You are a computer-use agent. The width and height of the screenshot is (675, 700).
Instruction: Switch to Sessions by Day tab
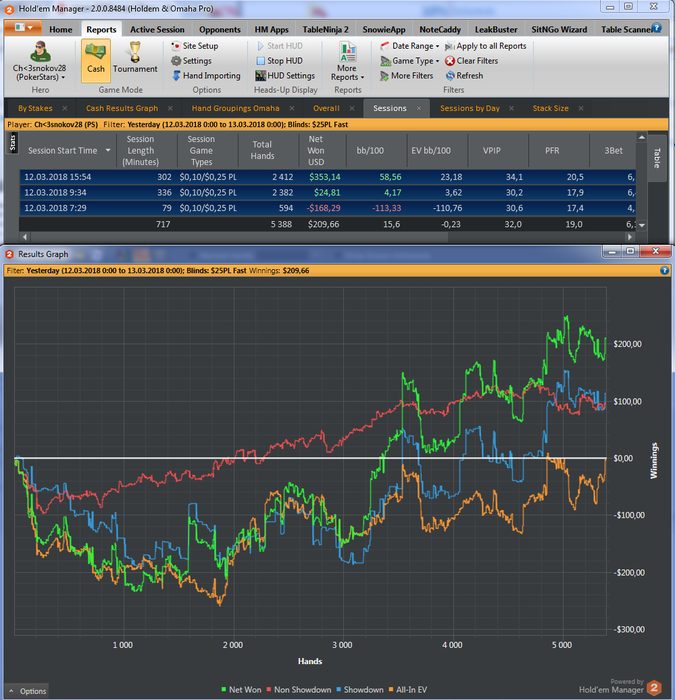tap(470, 108)
